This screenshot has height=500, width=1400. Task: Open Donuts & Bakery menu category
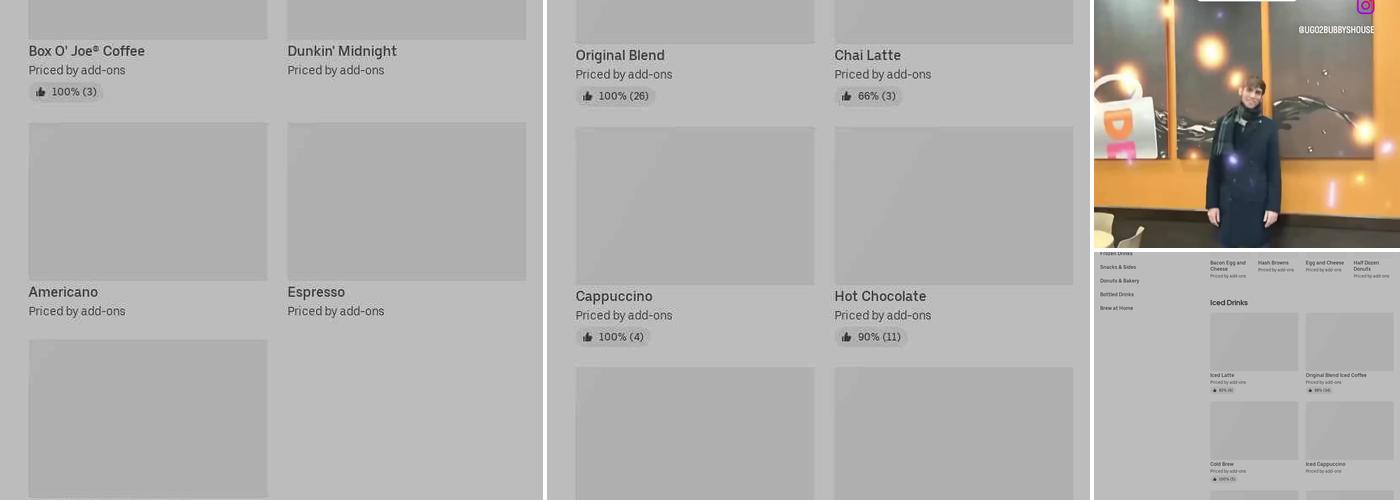coord(1119,281)
